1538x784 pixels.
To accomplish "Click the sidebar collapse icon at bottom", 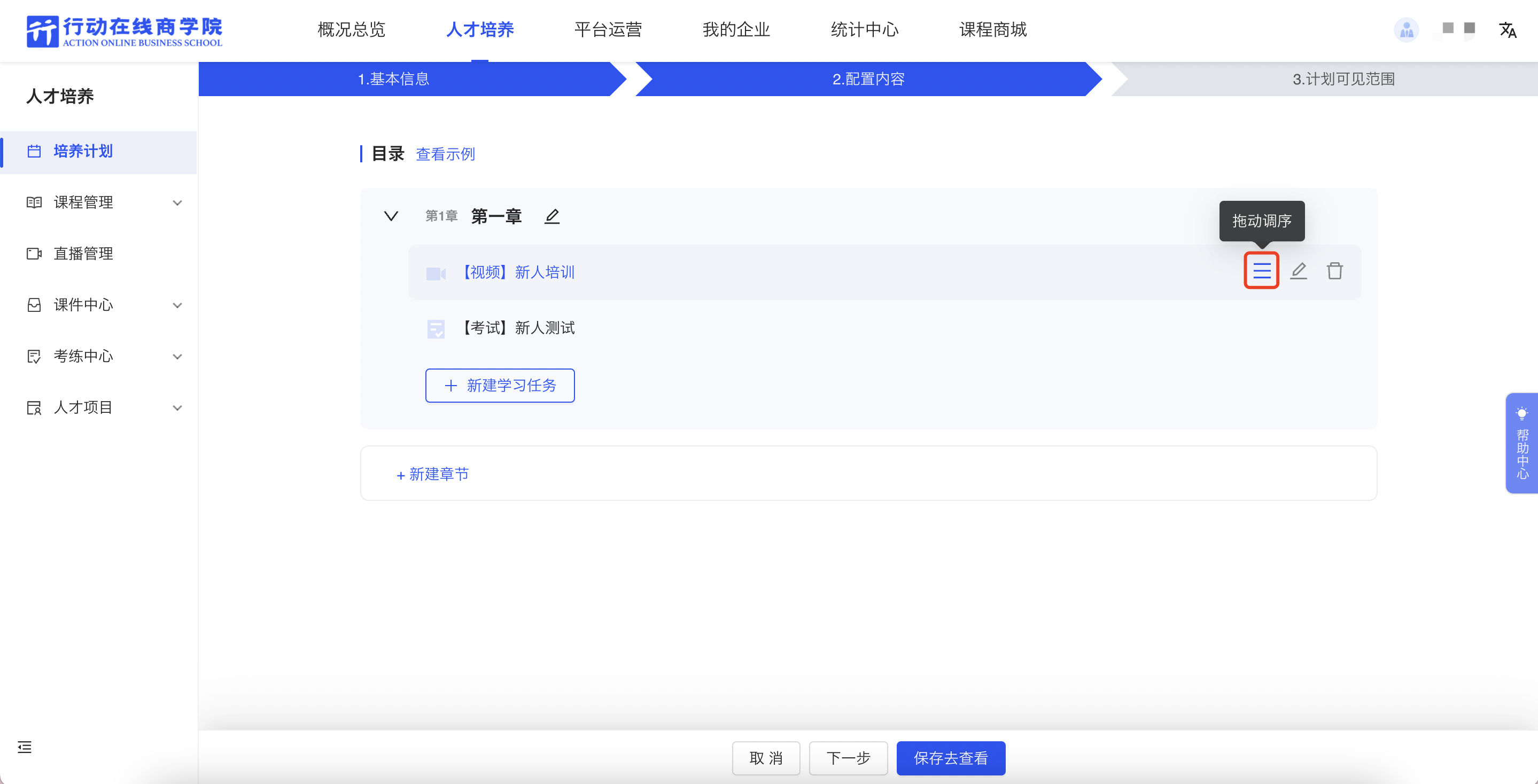I will [25, 747].
